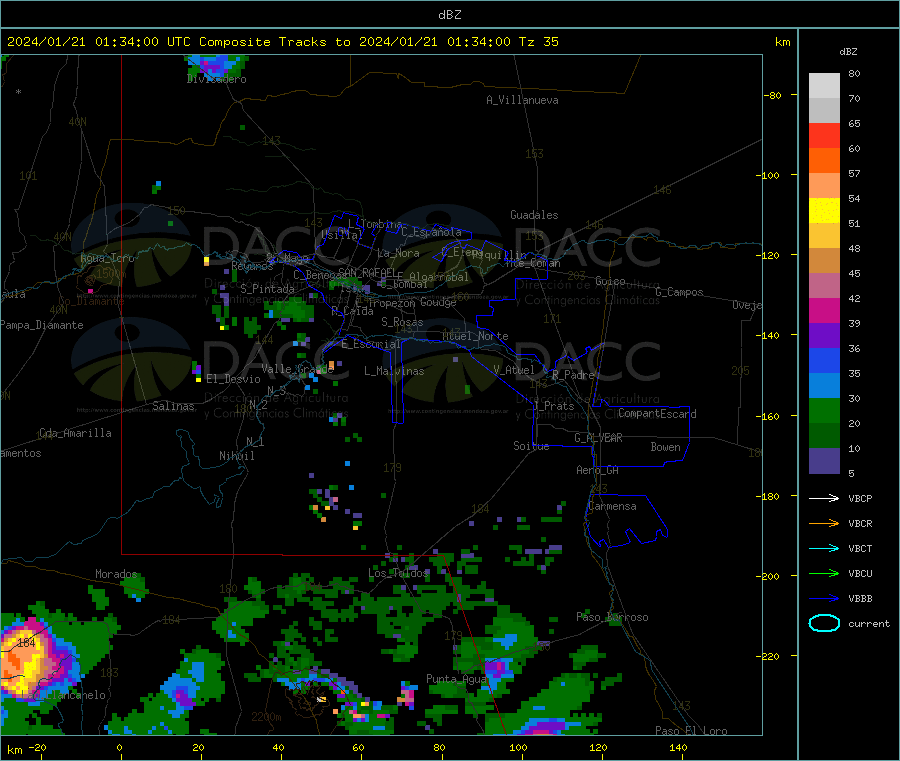Click the SAN_RAFAEL map label

click(367, 272)
